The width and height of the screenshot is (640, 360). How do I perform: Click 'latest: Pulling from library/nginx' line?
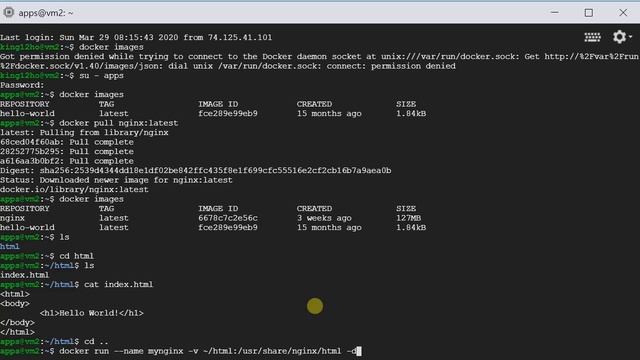pos(84,133)
